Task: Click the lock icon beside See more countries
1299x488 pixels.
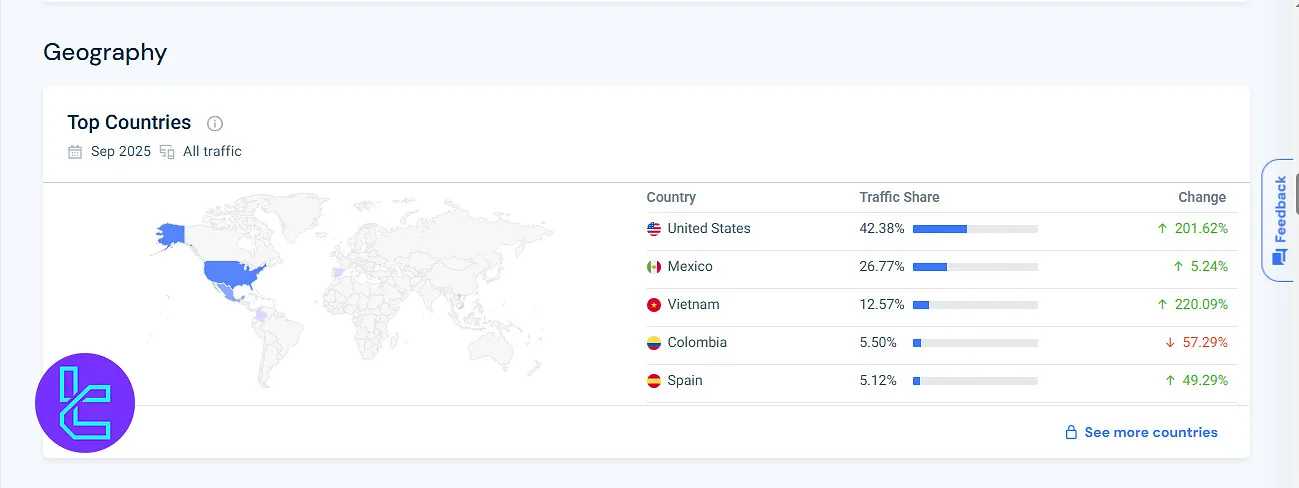Action: tap(1071, 433)
